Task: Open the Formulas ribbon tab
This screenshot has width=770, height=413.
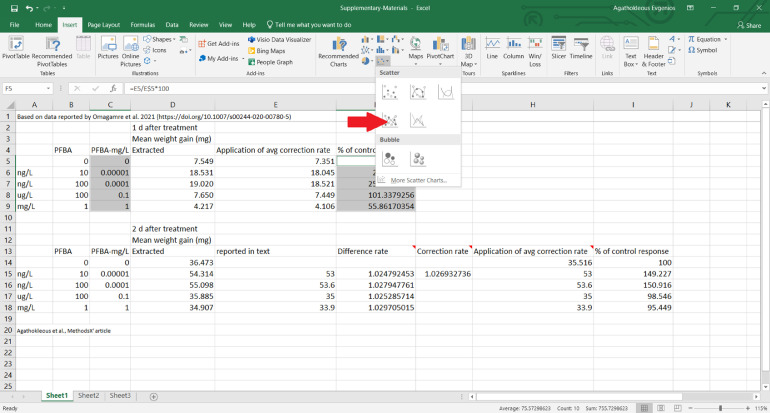Action: (x=143, y=24)
